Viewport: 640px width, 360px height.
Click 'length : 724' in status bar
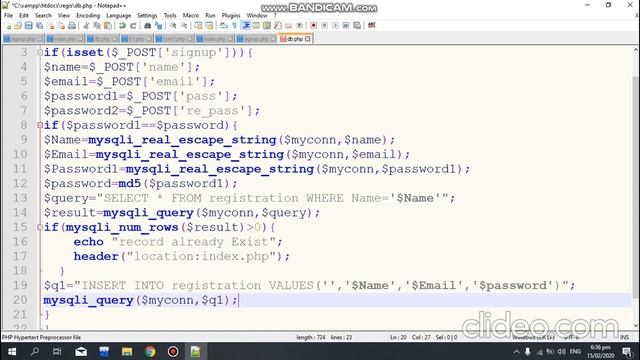(x=310, y=337)
